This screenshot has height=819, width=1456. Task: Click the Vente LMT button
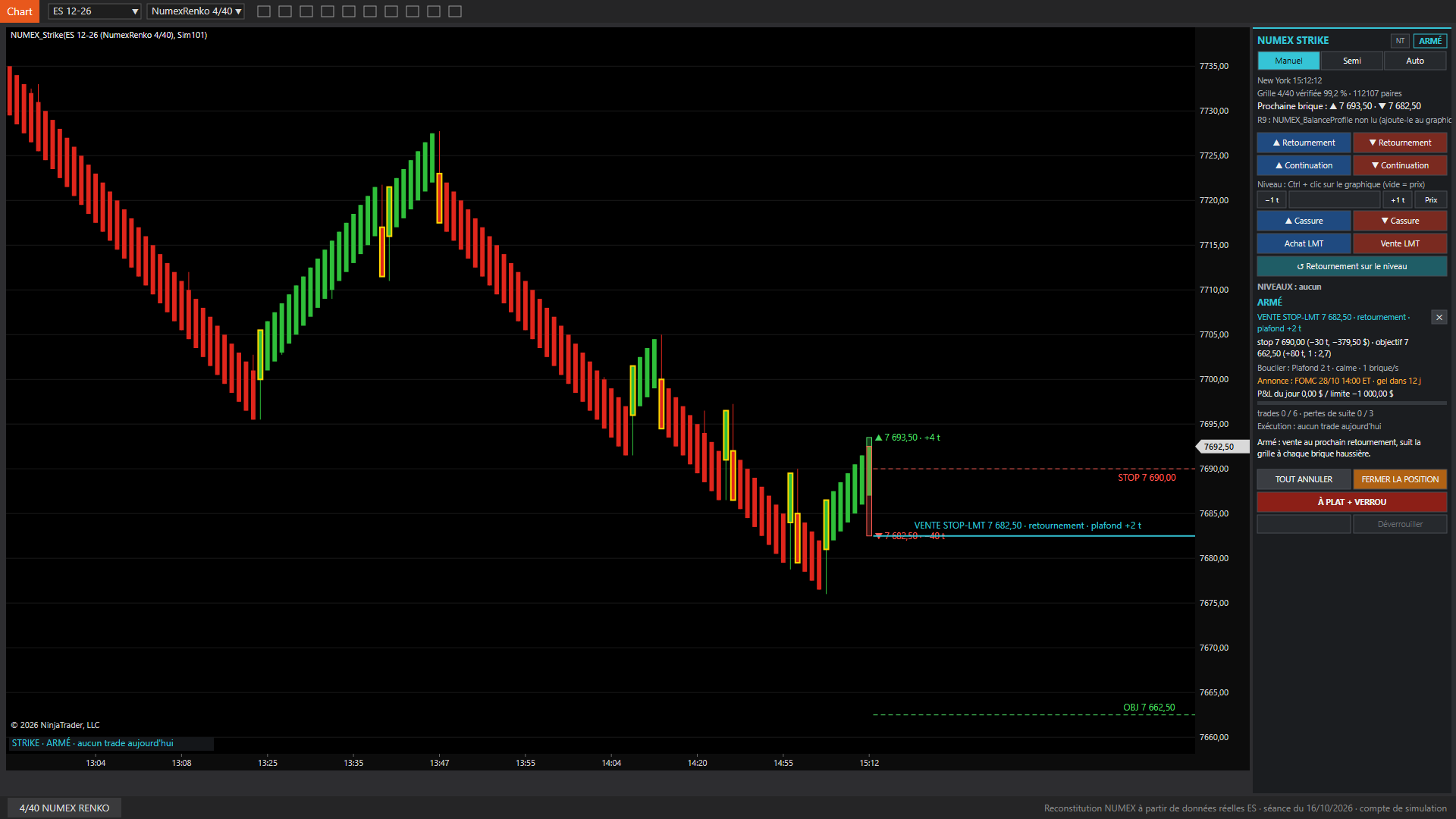tap(1400, 243)
